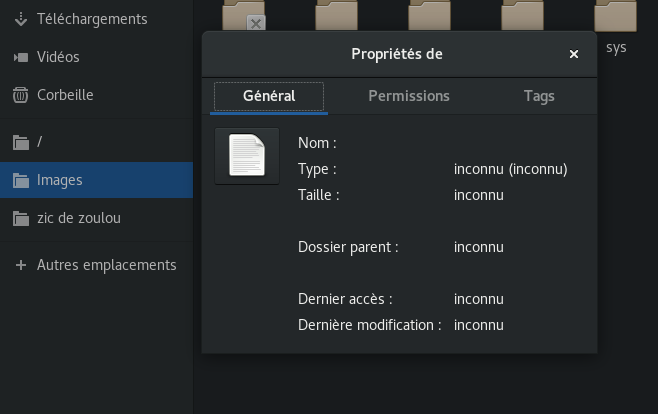Screen dimensions: 658x414
Task: Click the Propriétés de title bar
Action: click(x=397, y=54)
